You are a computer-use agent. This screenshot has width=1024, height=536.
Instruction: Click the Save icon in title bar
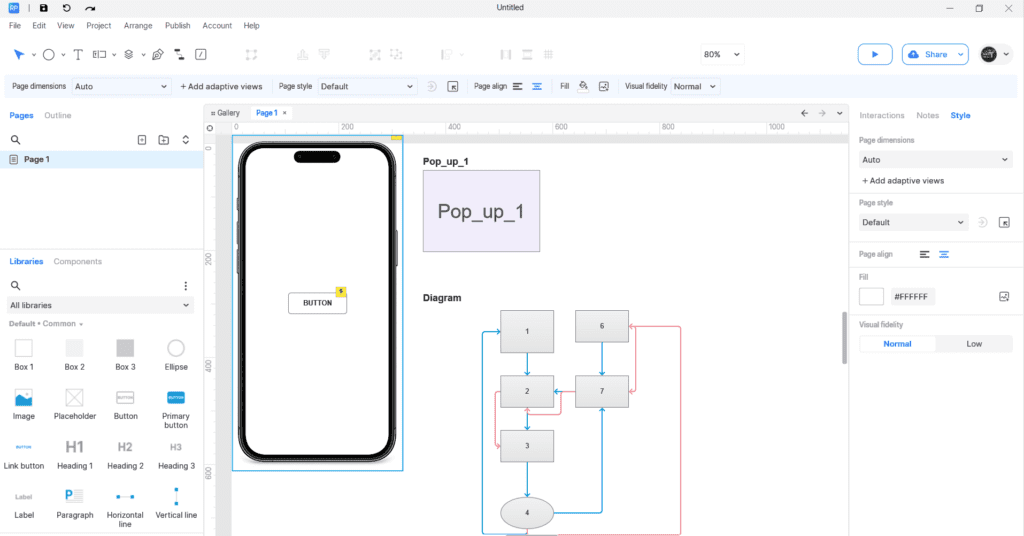coord(43,8)
